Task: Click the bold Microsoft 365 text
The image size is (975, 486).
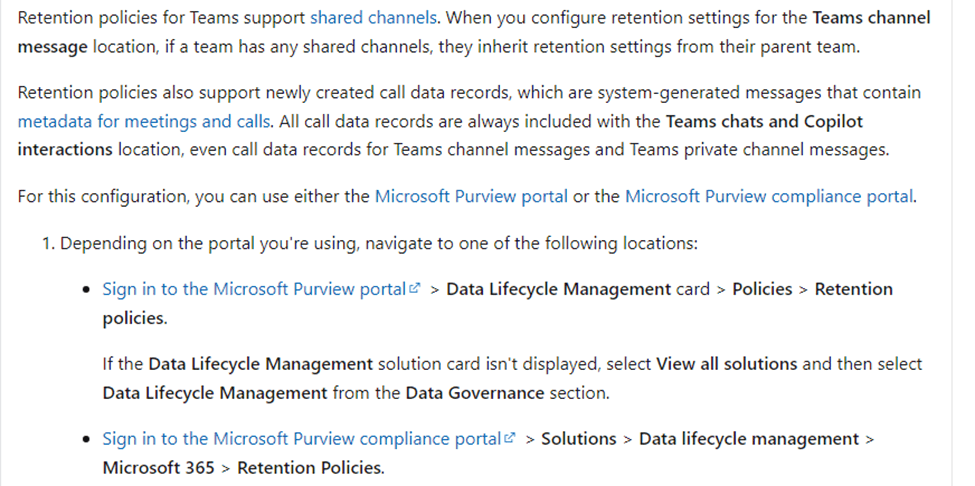Action: (159, 467)
